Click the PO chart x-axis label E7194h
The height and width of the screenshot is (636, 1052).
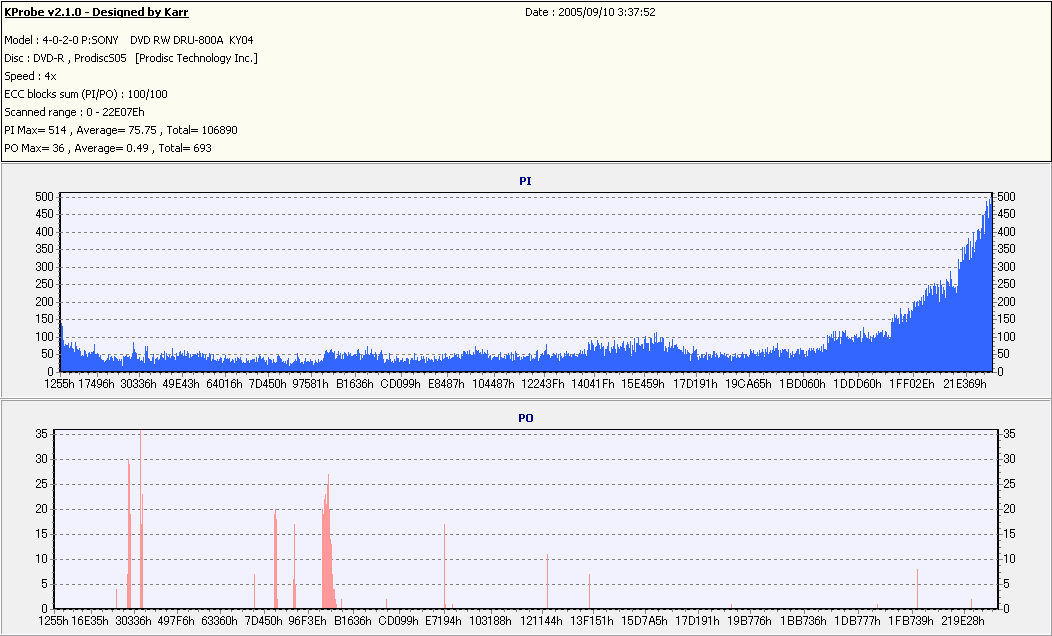(x=443, y=621)
